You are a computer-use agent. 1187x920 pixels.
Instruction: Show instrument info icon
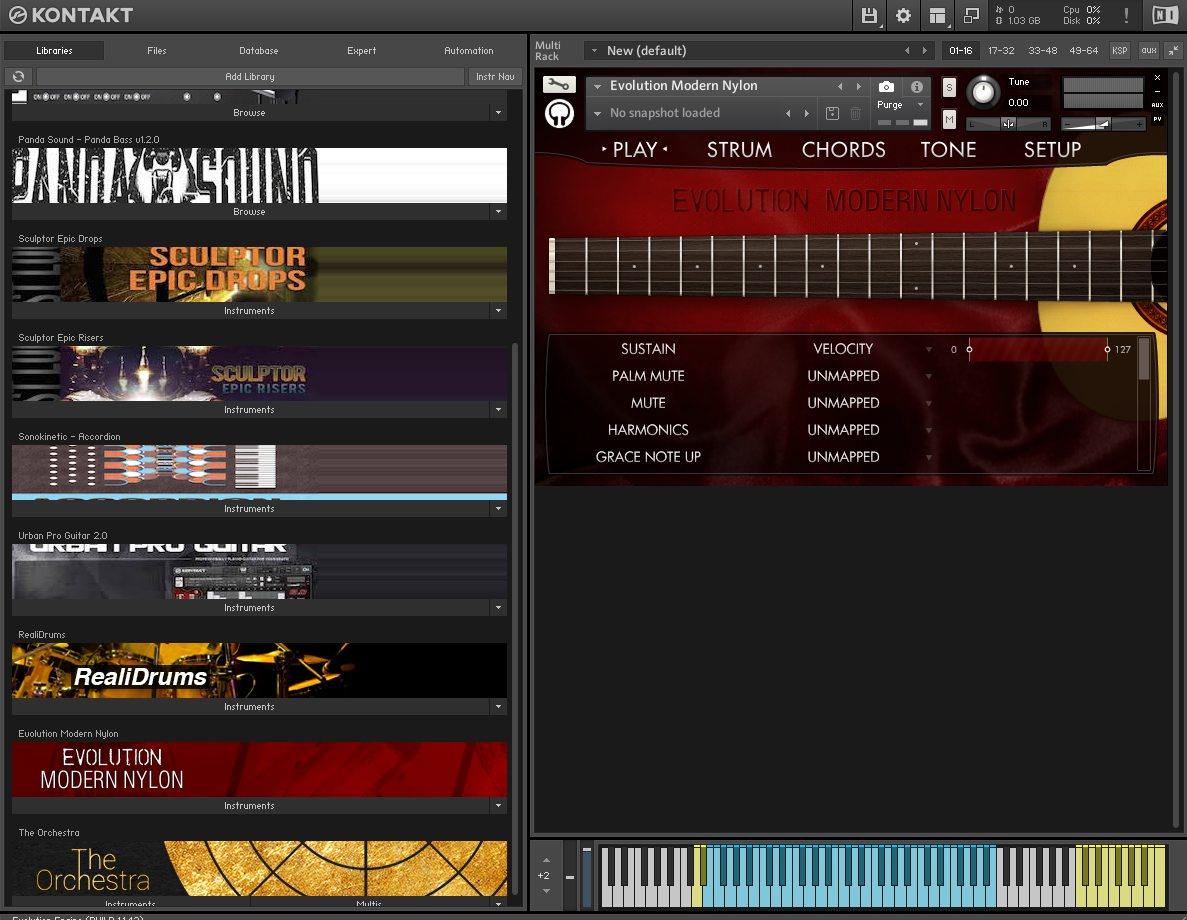(x=917, y=86)
